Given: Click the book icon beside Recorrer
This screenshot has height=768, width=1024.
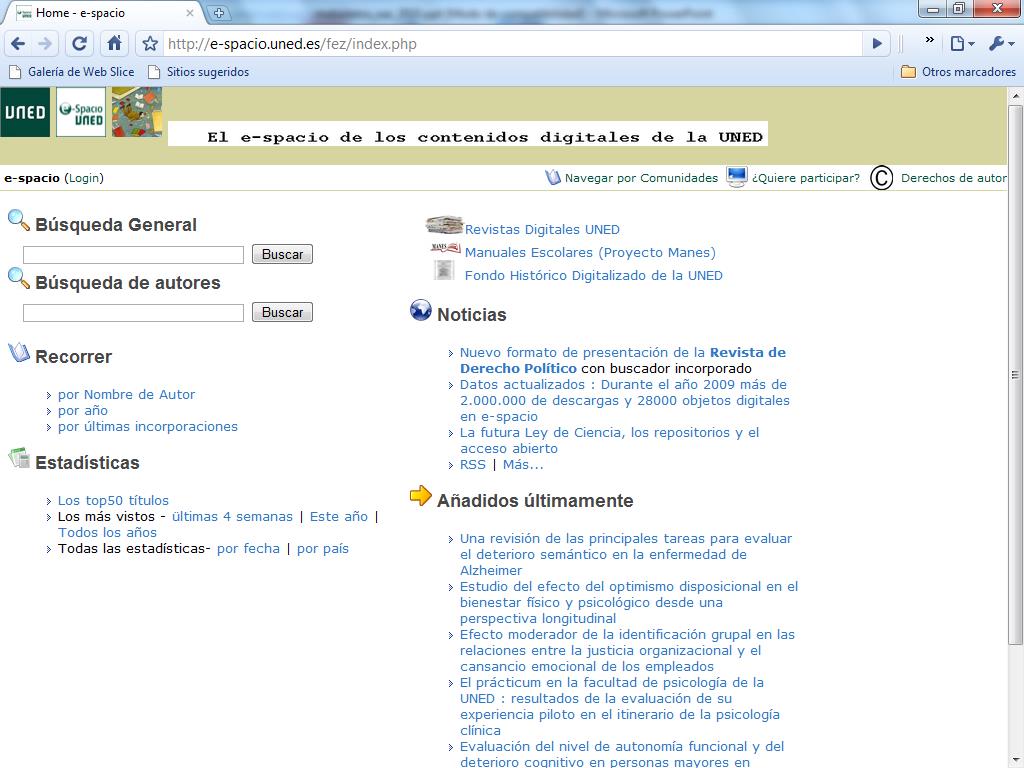Looking at the screenshot, I should [19, 353].
